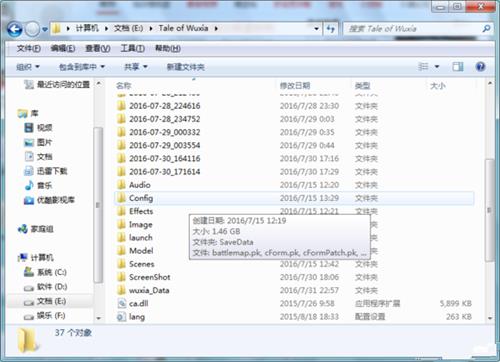The width and height of the screenshot is (500, 362).
Task: Click the refresh button beside address bar
Action: pos(330,29)
